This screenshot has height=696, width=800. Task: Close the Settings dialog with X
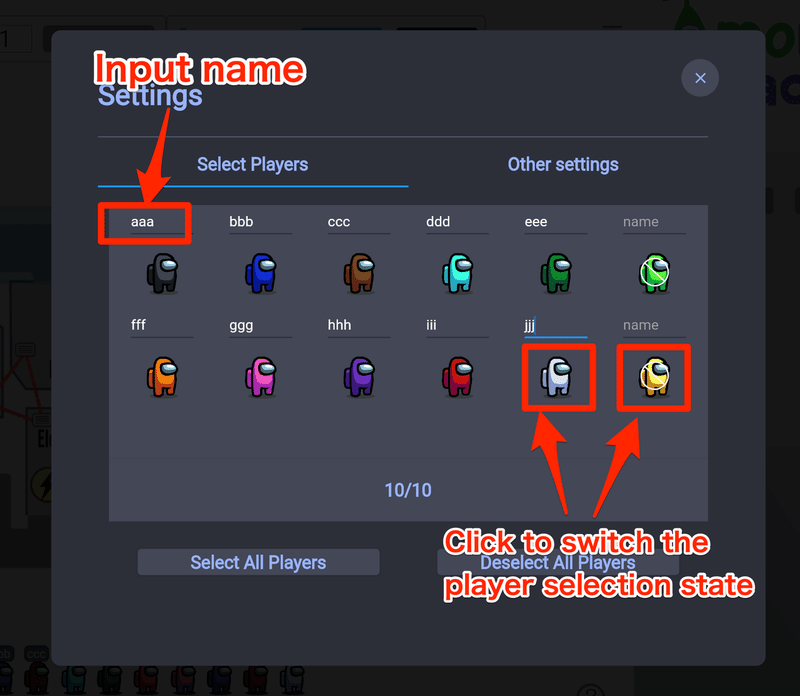[700, 78]
